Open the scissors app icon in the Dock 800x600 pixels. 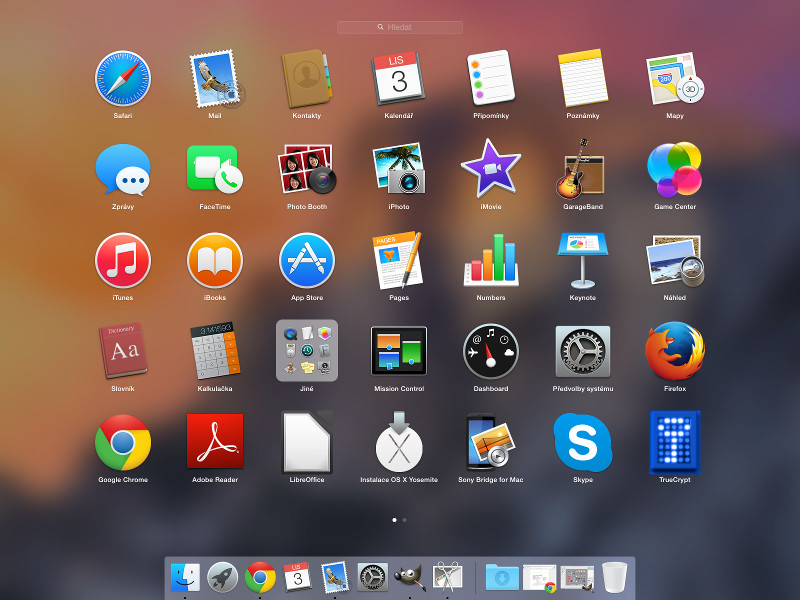click(447, 577)
